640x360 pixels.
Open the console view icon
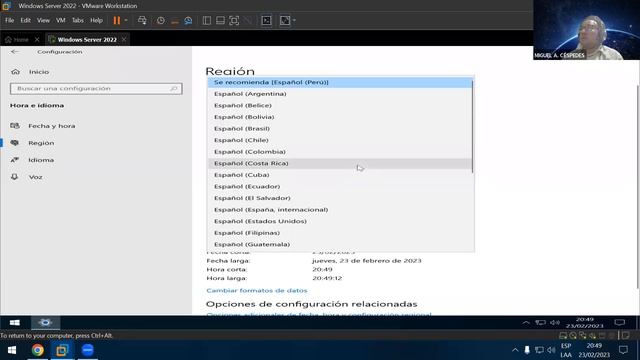click(x=267, y=20)
